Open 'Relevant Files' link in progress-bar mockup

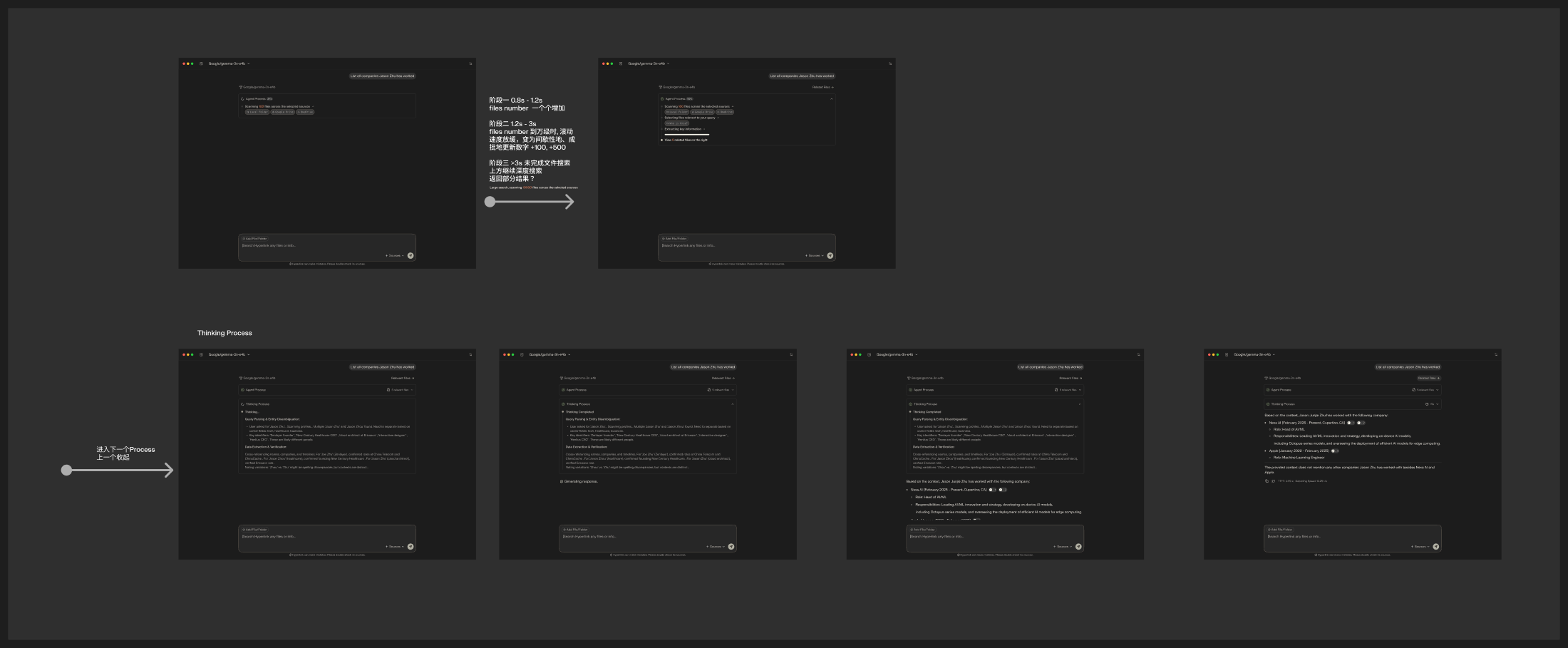click(822, 87)
